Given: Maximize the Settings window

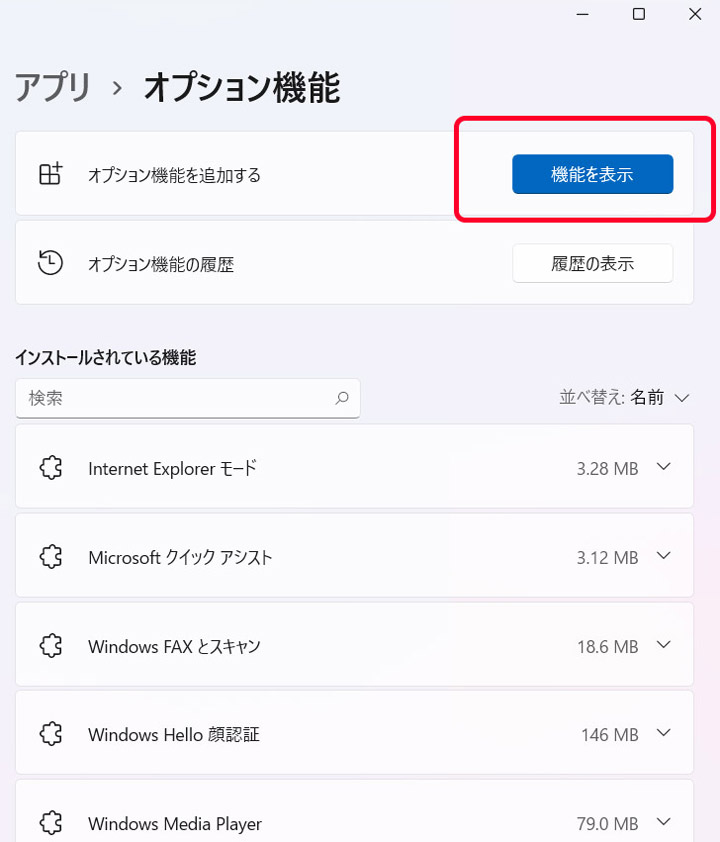Looking at the screenshot, I should (x=638, y=14).
